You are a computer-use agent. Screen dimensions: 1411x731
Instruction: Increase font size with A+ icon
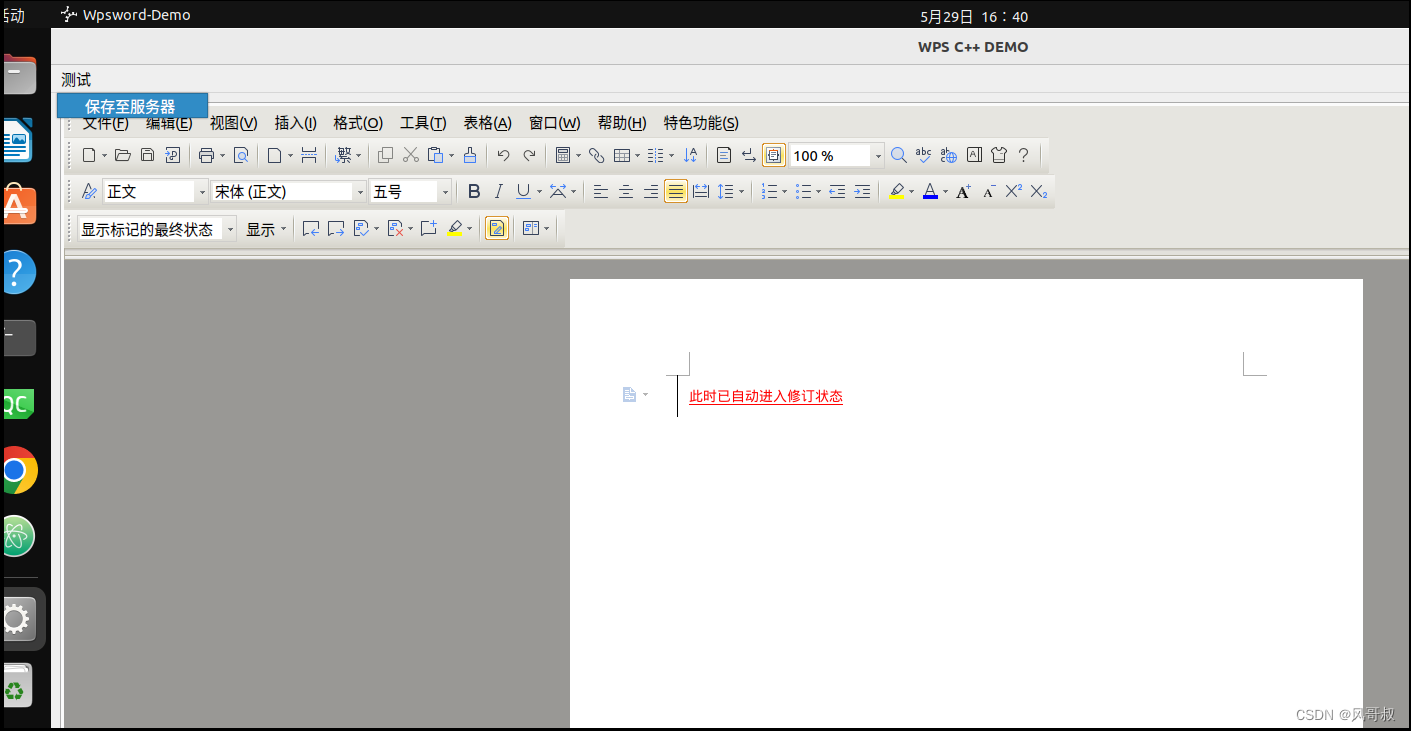(x=963, y=191)
